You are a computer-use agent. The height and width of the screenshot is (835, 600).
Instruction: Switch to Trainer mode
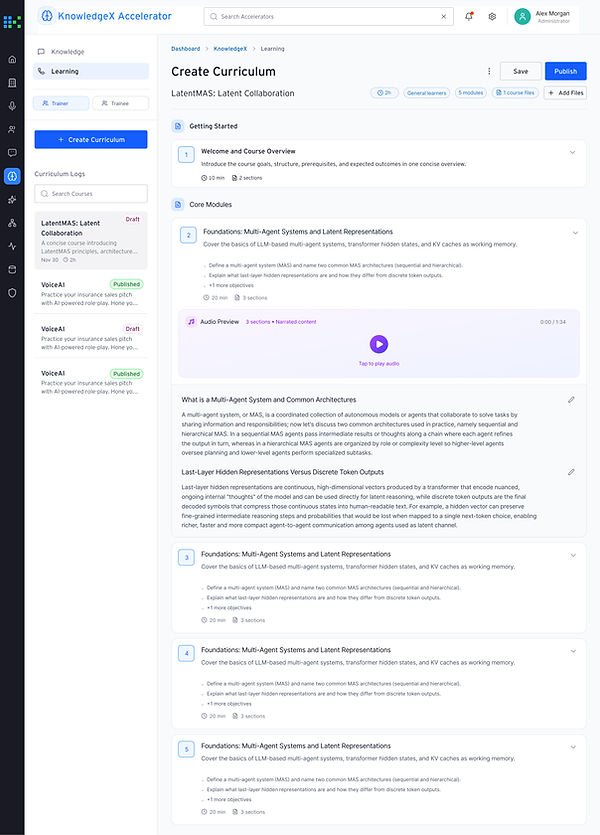(x=61, y=103)
